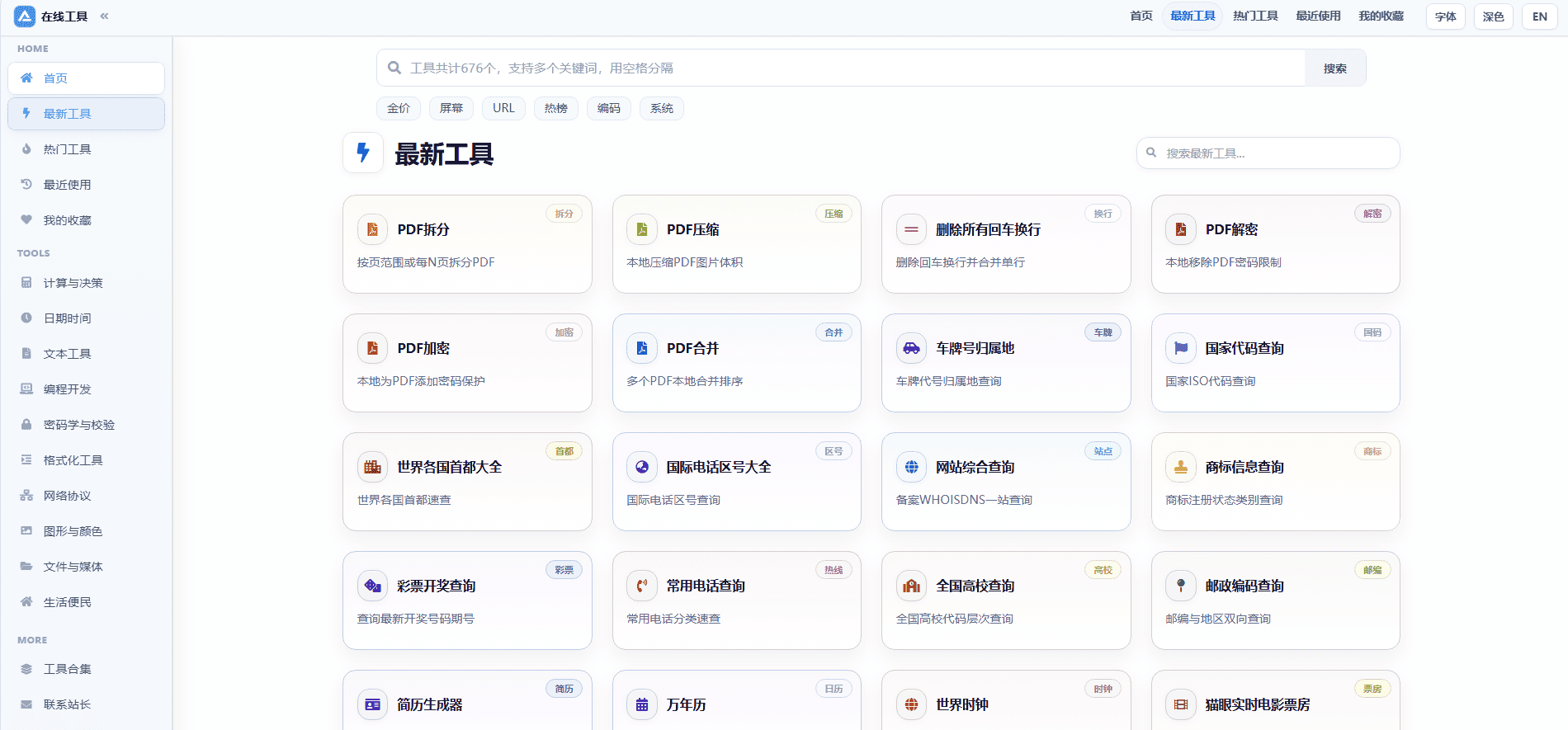The image size is (1568, 730).
Task: Click the 首都 badge on 世界各国首都大全 card
Action: [x=564, y=451]
